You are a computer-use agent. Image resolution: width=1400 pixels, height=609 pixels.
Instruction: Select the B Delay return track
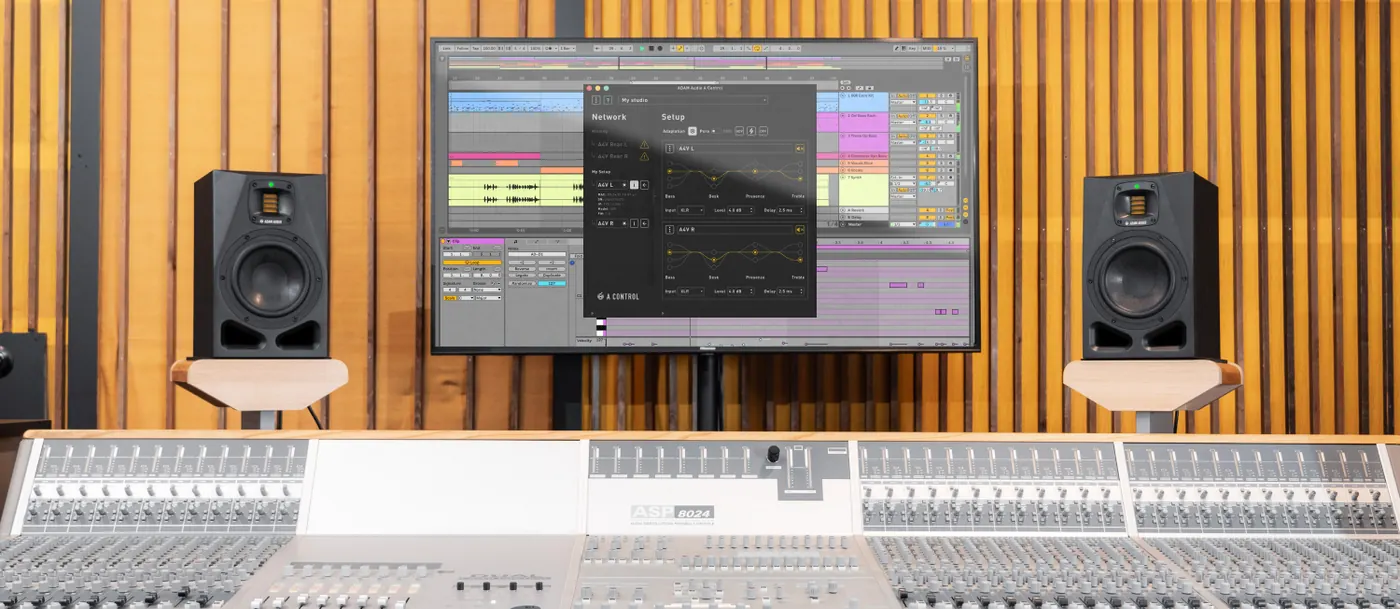click(x=863, y=217)
